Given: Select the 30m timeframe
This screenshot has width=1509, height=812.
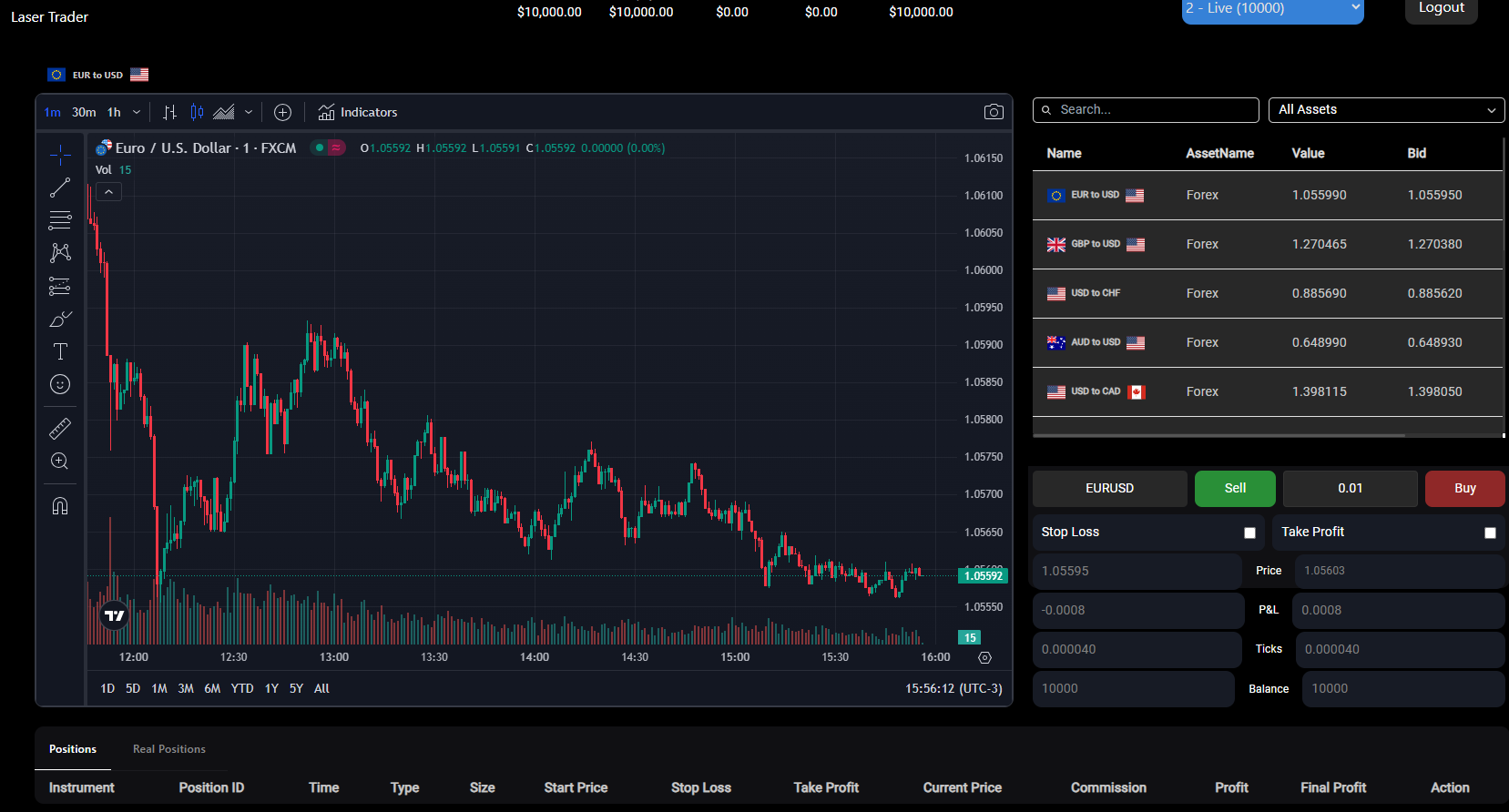Looking at the screenshot, I should [x=84, y=112].
